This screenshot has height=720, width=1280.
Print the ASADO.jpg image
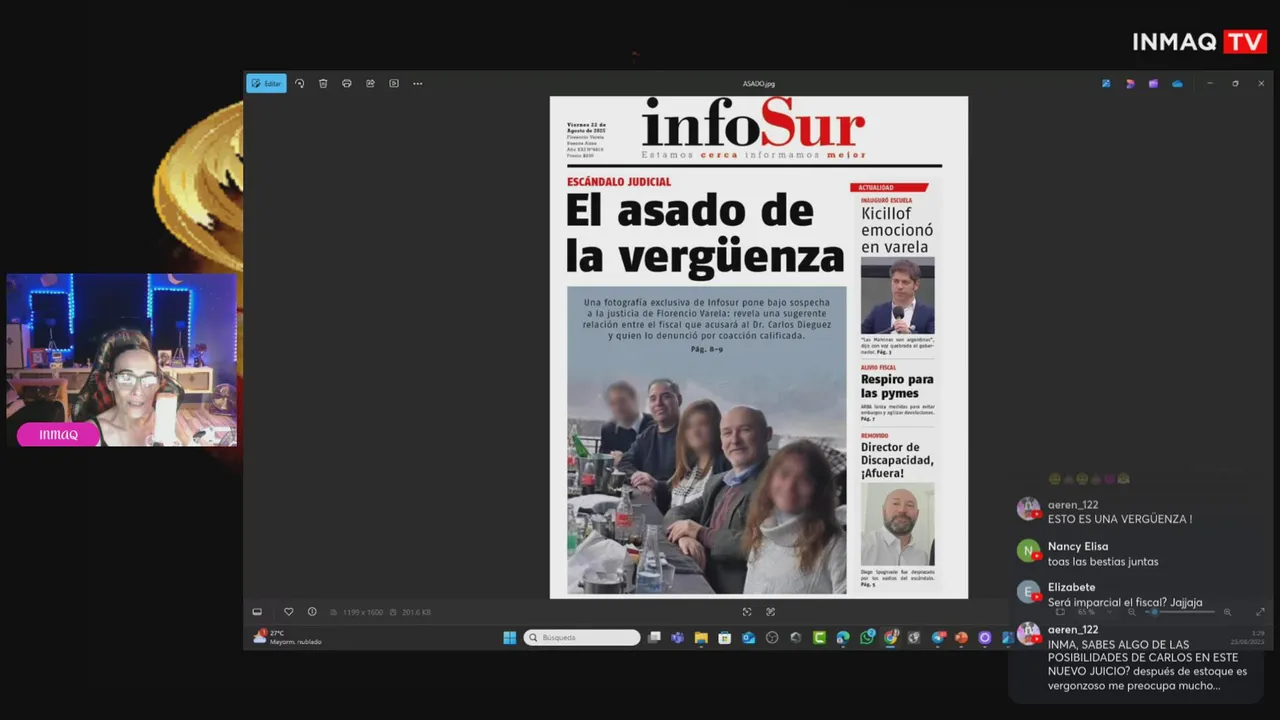click(347, 83)
